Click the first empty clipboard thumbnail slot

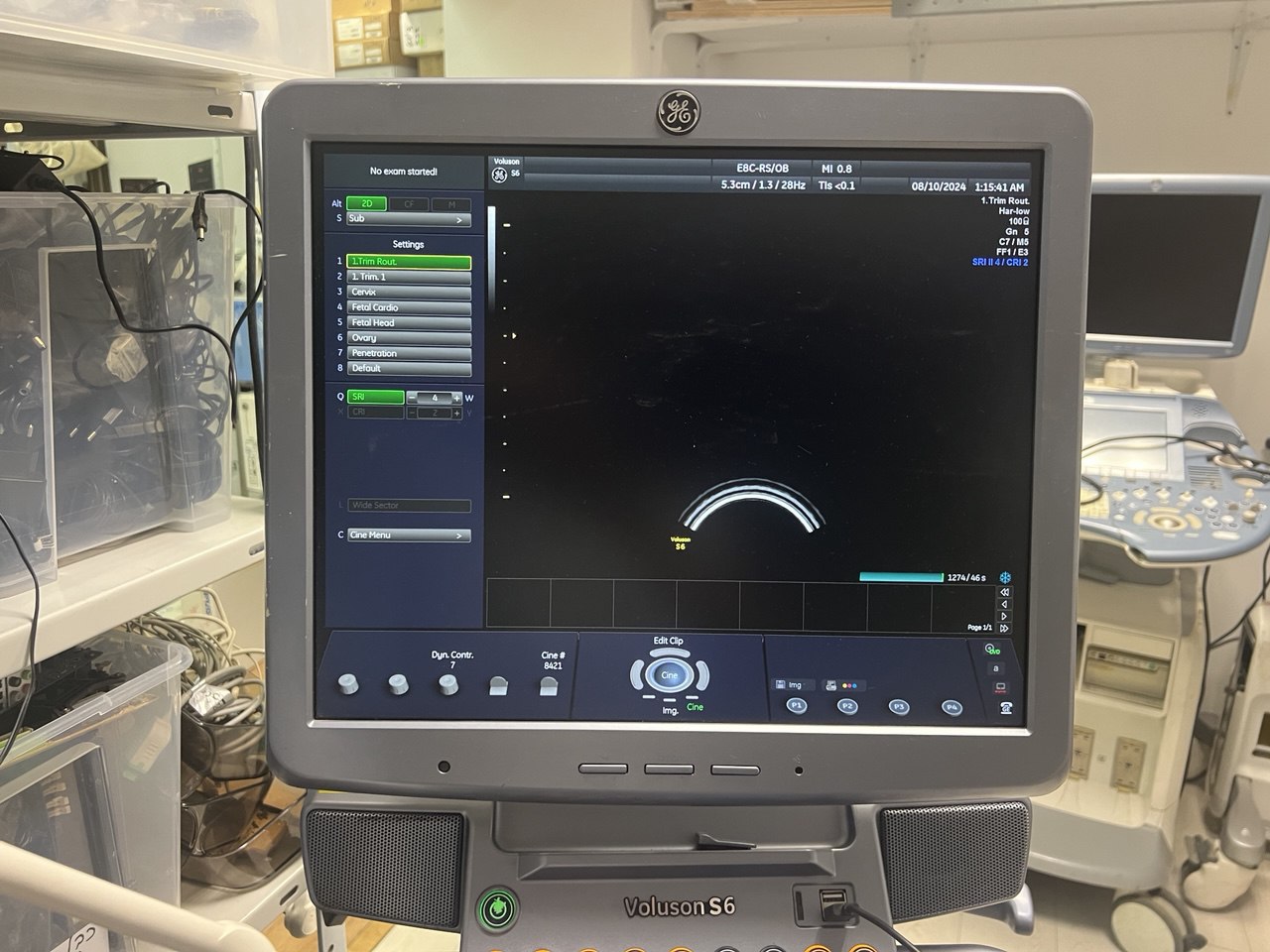pos(518,603)
